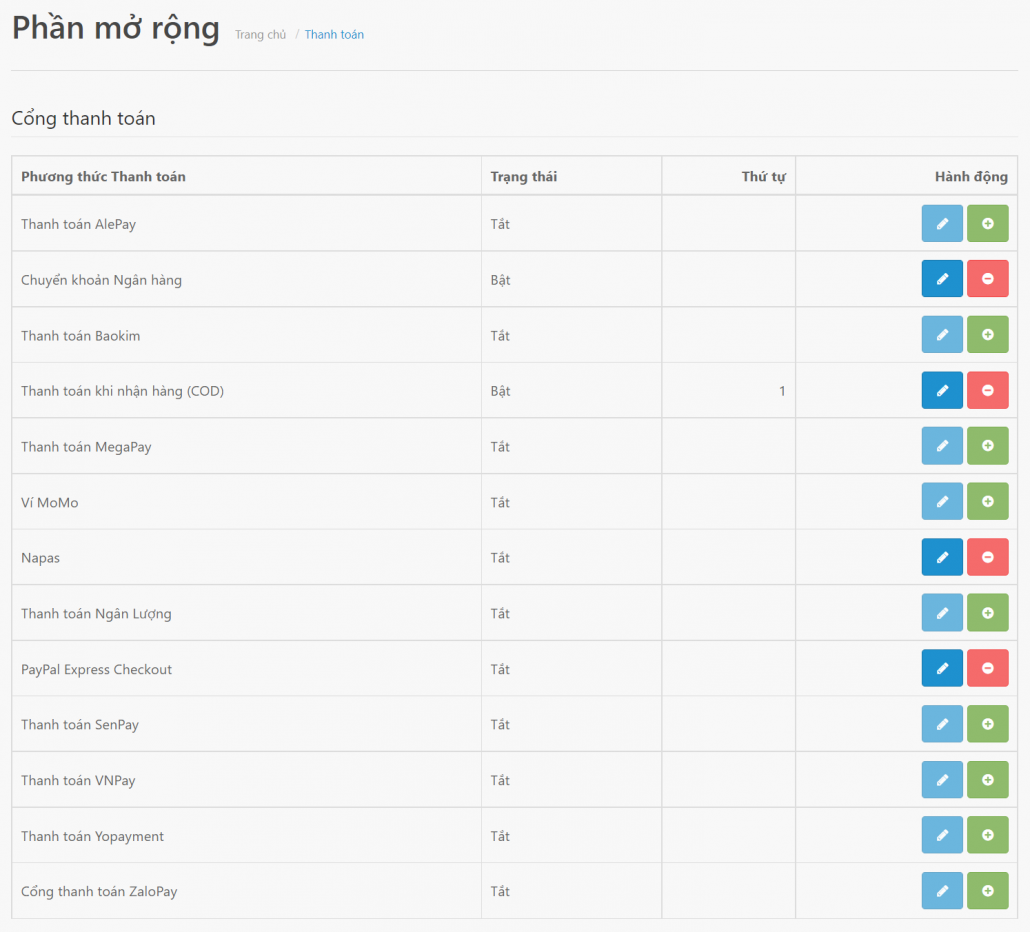
Task: Click sort order value 1 for COD
Action: coord(782,391)
